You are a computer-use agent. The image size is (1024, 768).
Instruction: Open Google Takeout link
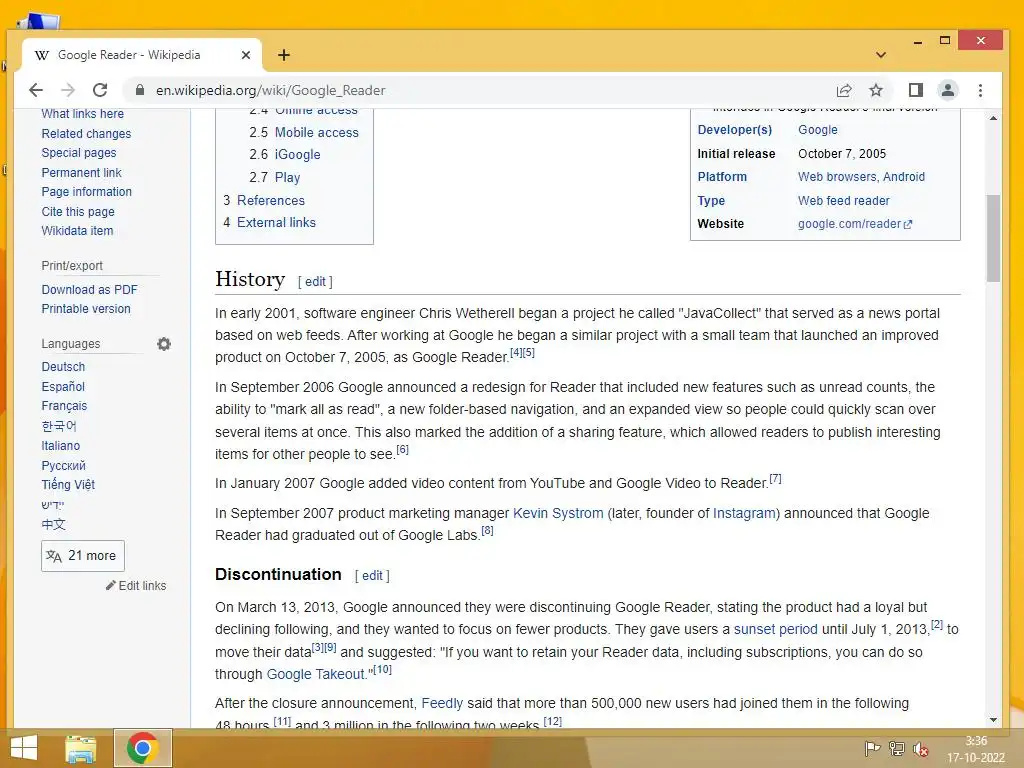316,674
